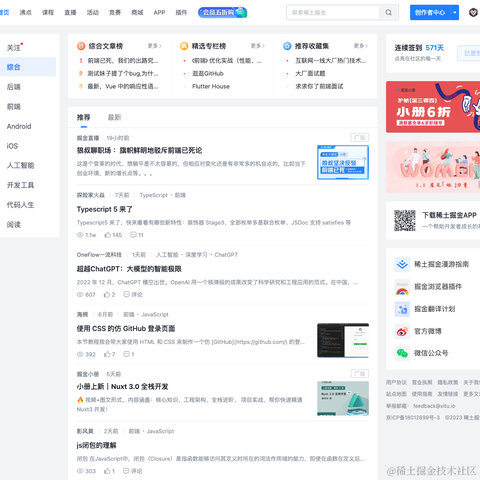
Task: Open the pink WOMEN event banner
Action: click(433, 167)
